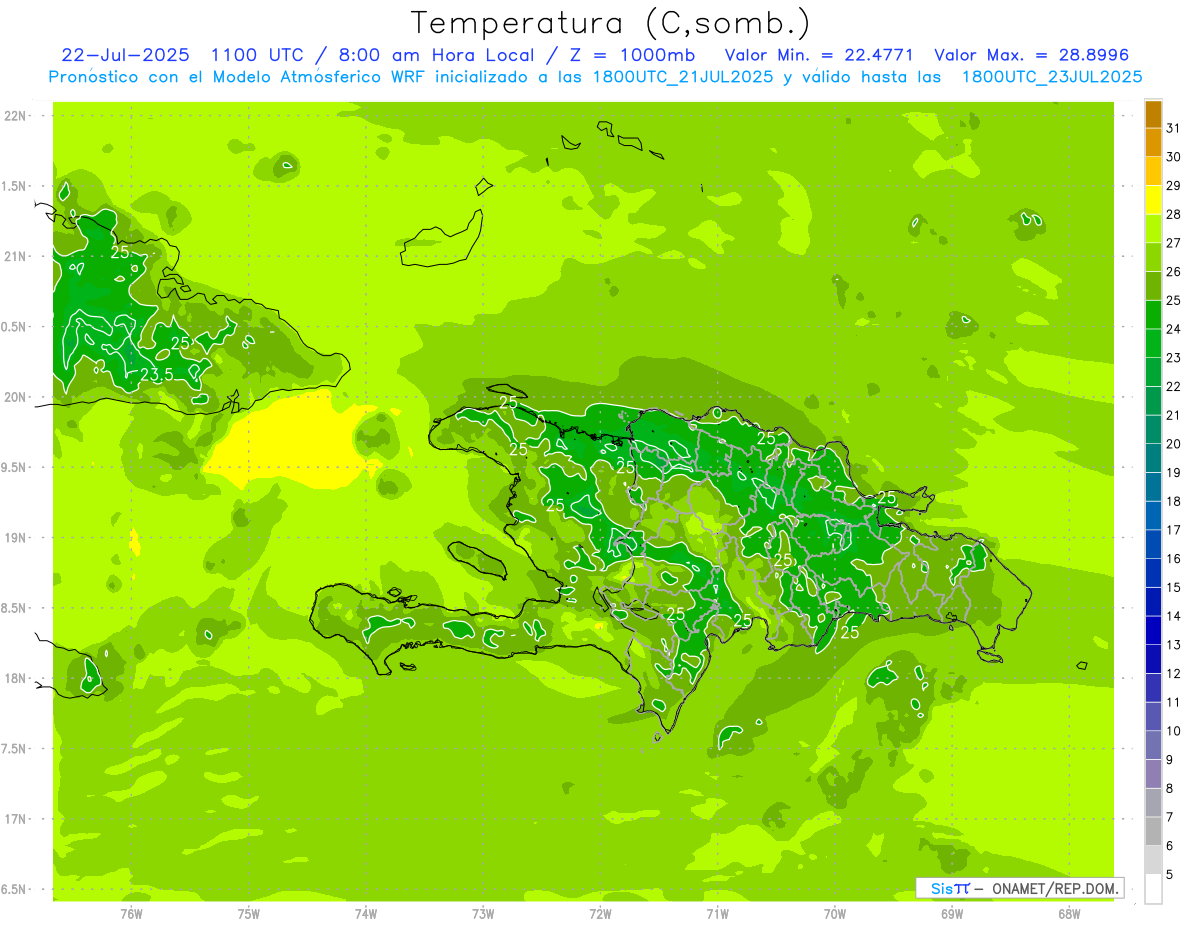Screen dimensions: 1200x927
Task: Select the dark orange swatch above 31
Action: [x=1153, y=114]
